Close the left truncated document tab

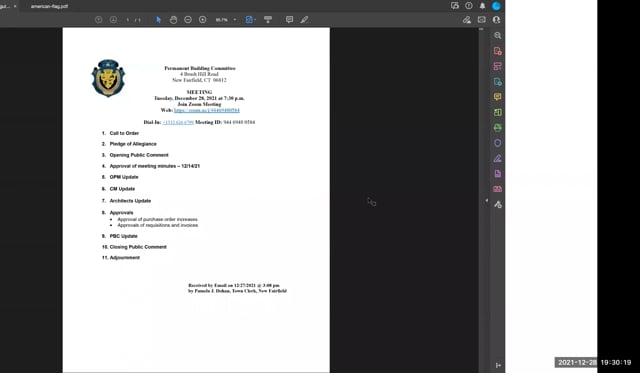tap(15, 6)
